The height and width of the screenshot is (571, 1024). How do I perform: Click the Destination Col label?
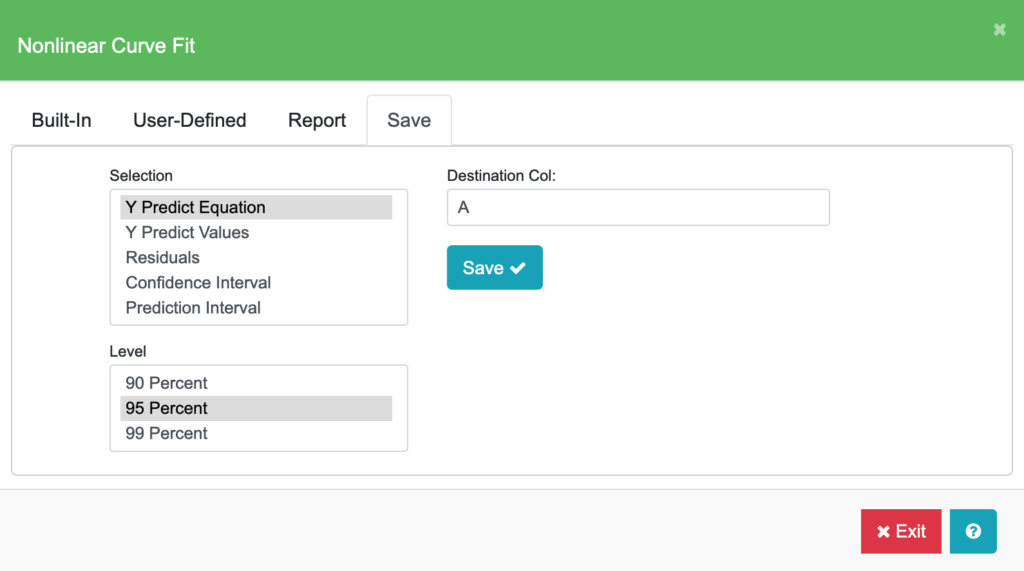click(x=500, y=175)
